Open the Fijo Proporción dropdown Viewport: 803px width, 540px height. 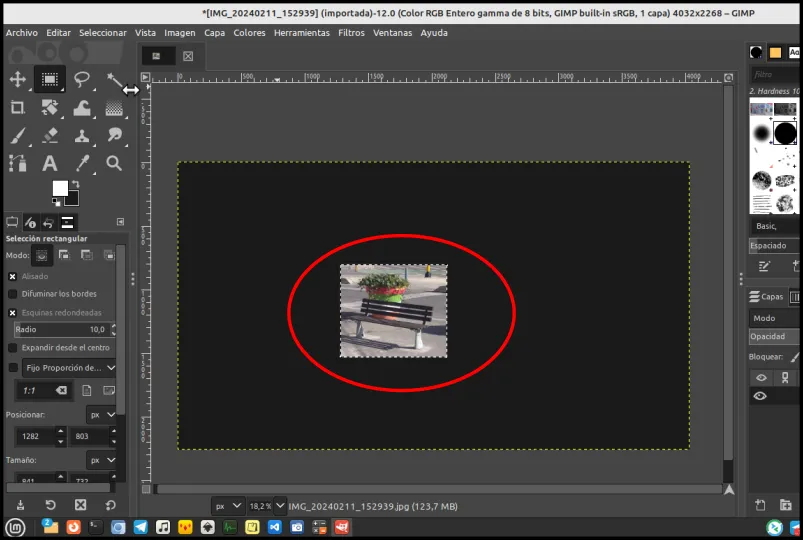point(70,368)
